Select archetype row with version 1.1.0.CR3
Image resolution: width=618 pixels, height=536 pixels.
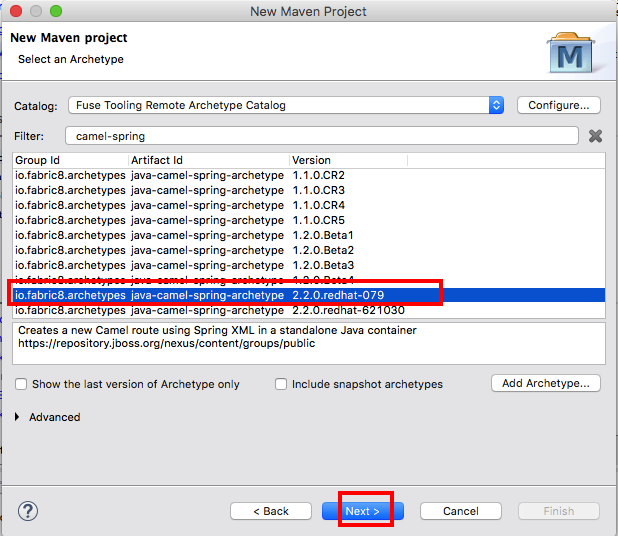click(309, 190)
